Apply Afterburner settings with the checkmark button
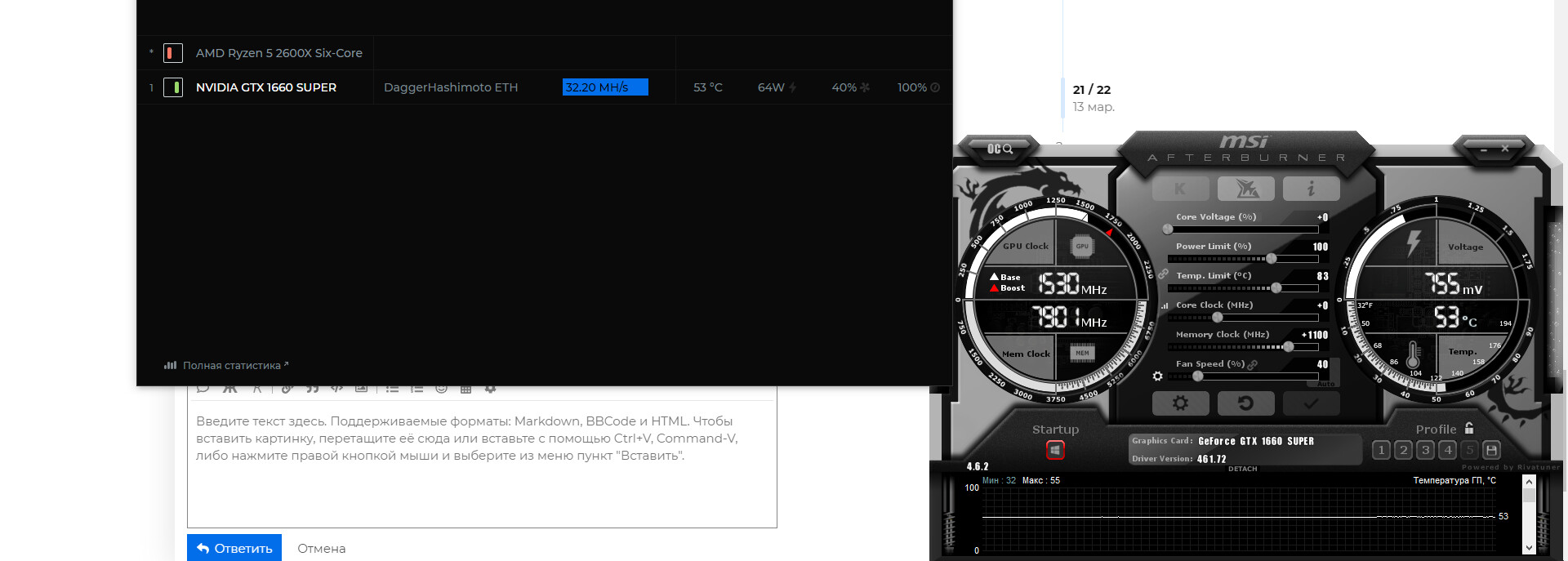Image resolution: width=1568 pixels, height=561 pixels. (x=1312, y=403)
